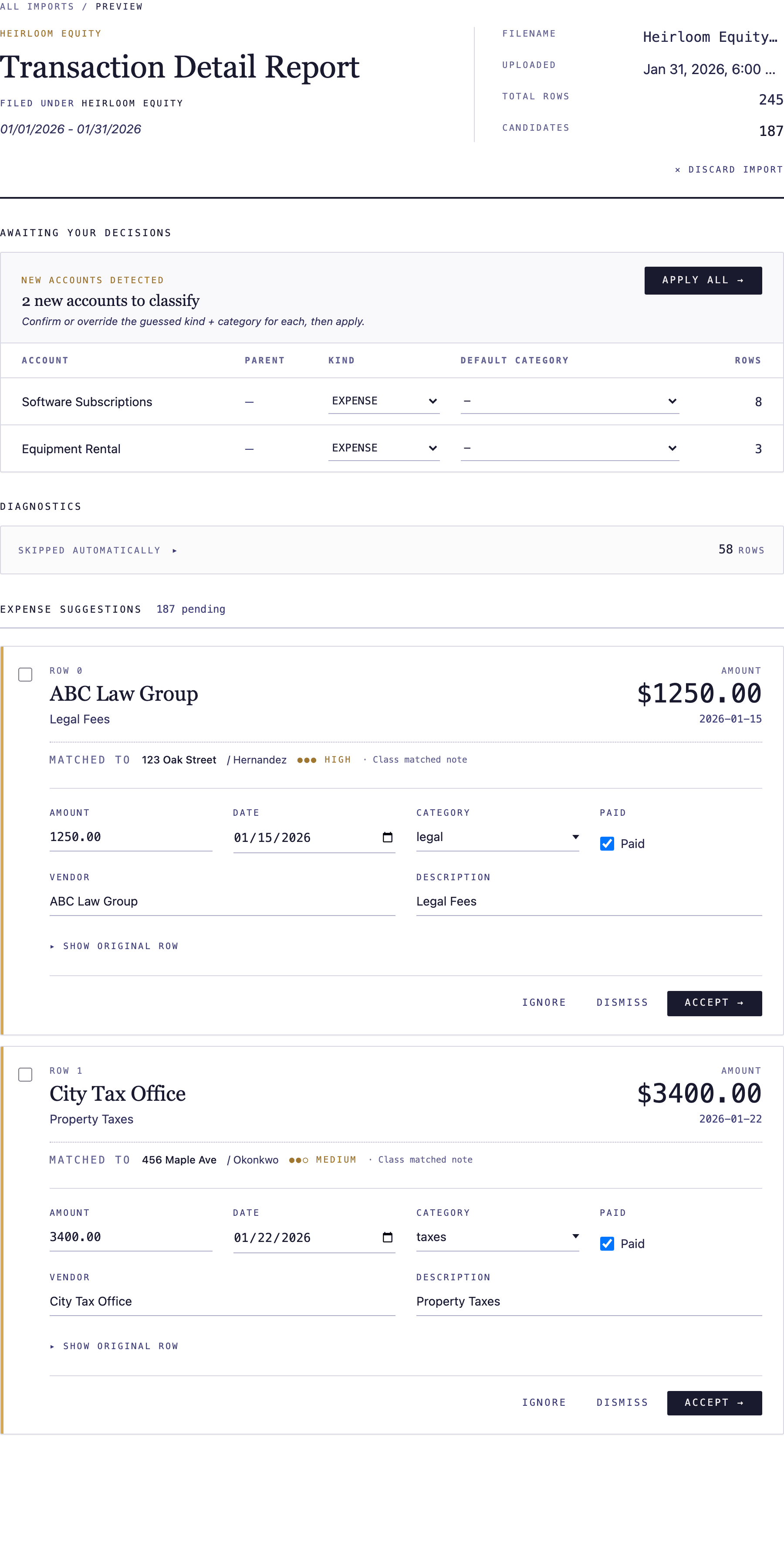Expand Show Original Row for ABC Law Group
Image resolution: width=784 pixels, height=1547 pixels.
(x=114, y=946)
